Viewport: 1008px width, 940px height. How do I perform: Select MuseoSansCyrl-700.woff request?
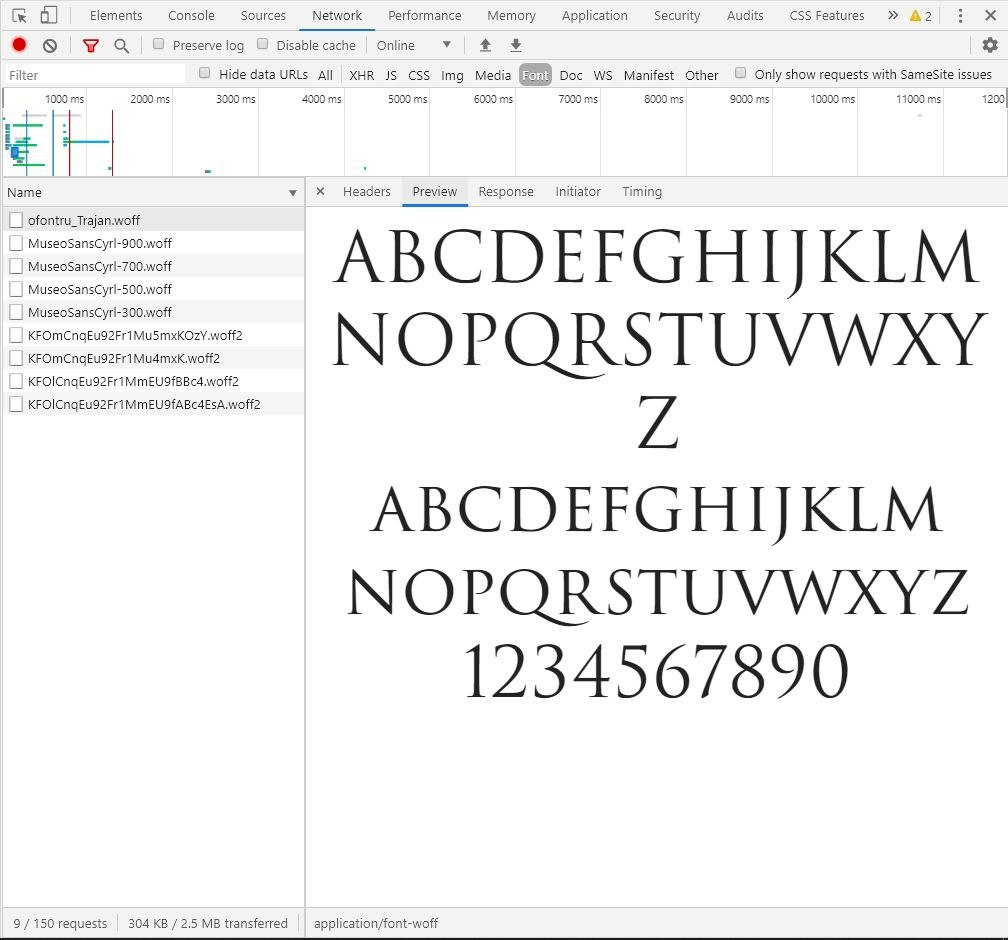pos(100,266)
